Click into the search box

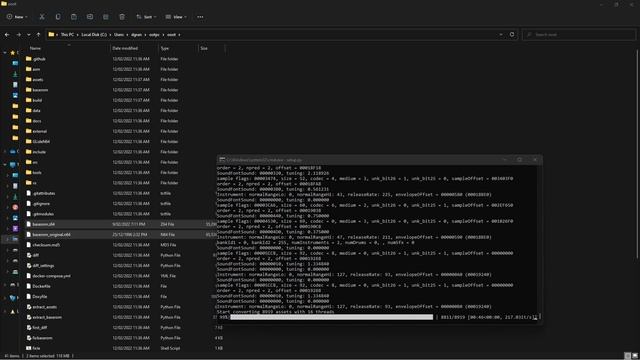tap(578, 35)
